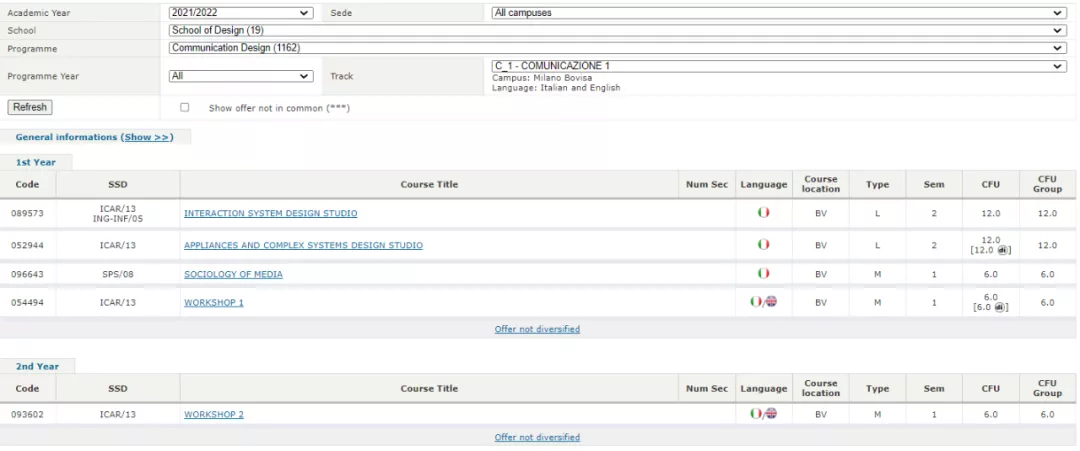
Task: Select the 2nd Year tab header
Action: (x=37, y=366)
